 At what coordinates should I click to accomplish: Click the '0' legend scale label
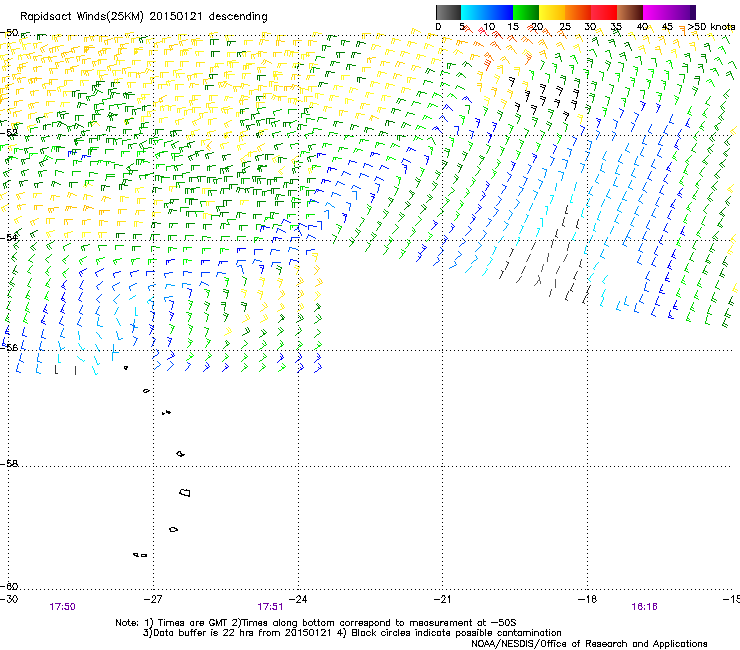click(438, 27)
